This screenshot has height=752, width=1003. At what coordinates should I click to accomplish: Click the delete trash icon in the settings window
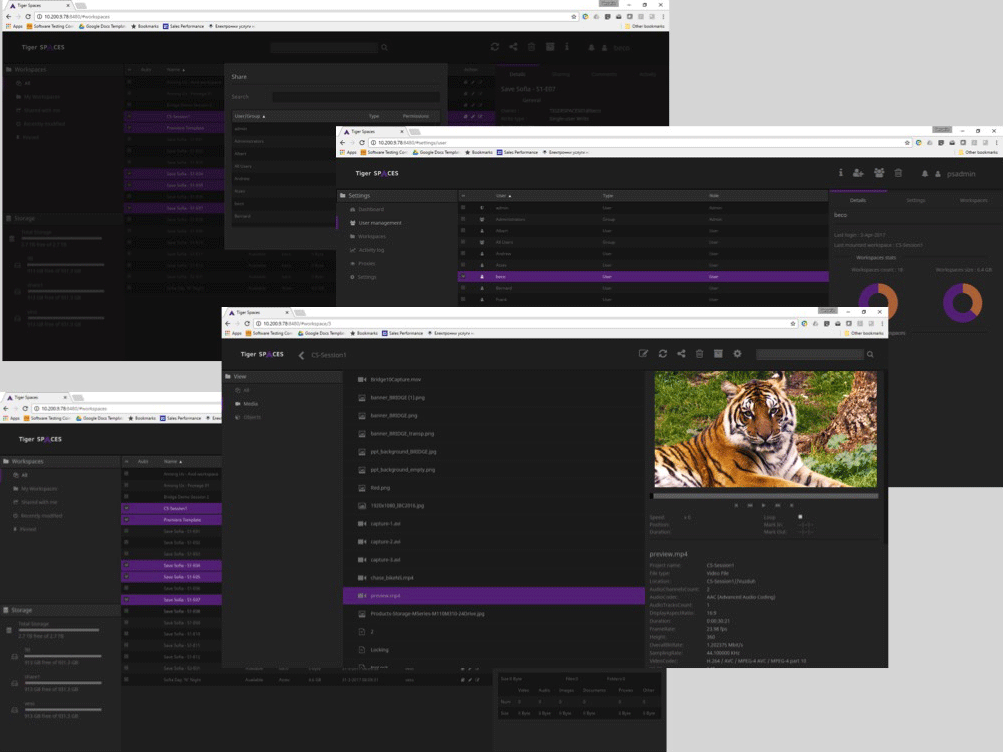click(898, 173)
